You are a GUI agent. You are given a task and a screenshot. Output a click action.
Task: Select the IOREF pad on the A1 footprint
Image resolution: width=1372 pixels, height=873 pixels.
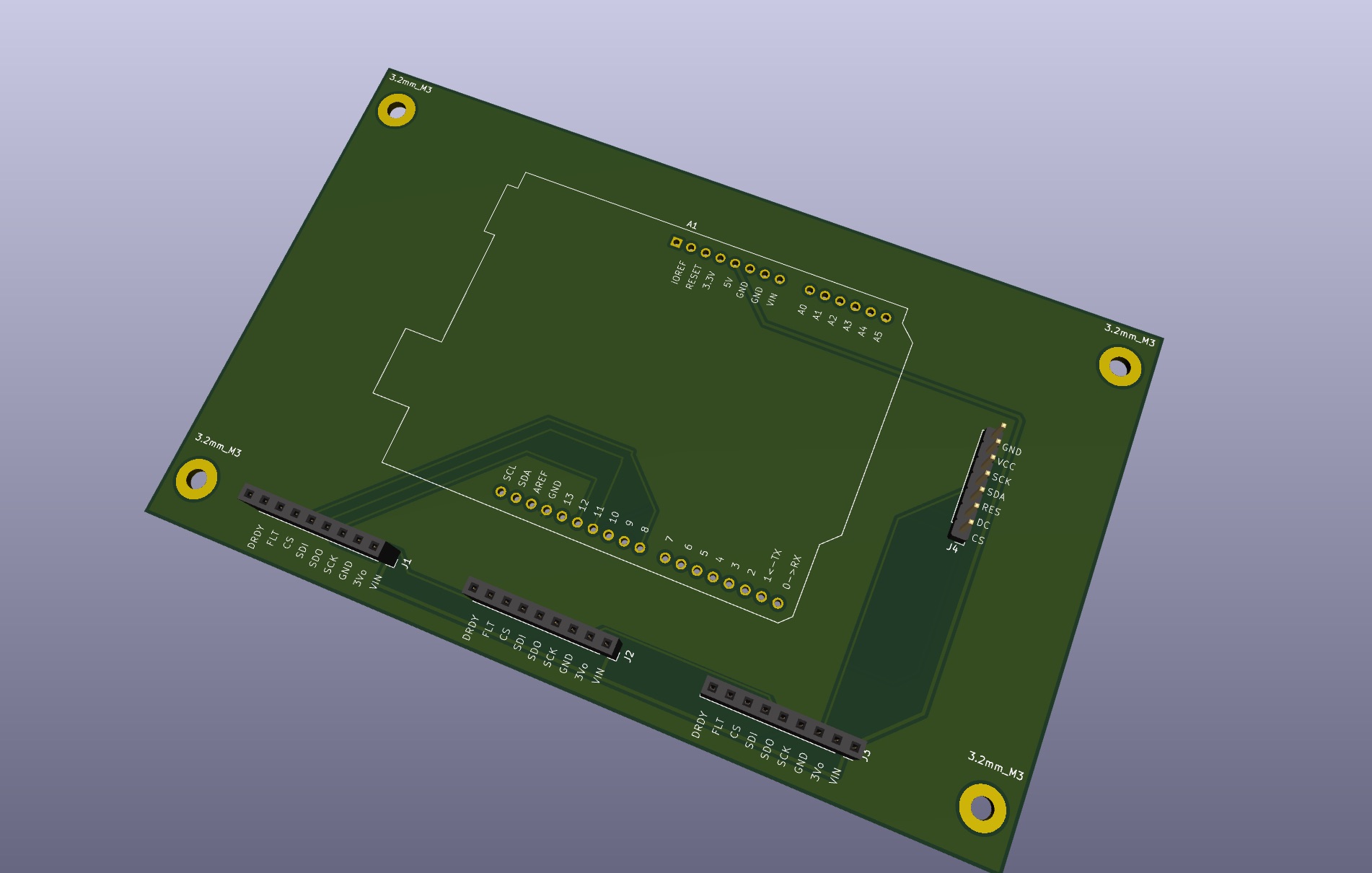click(x=677, y=242)
